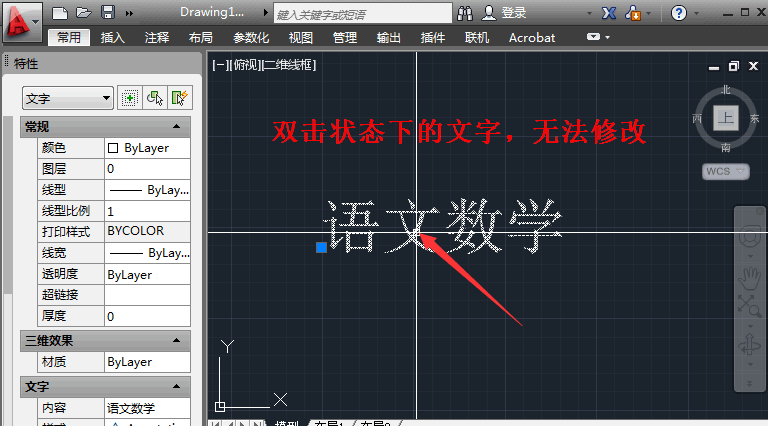This screenshot has width=768, height=426.
Task: Switch to 参数化 ribbon tab
Action: [x=251, y=38]
